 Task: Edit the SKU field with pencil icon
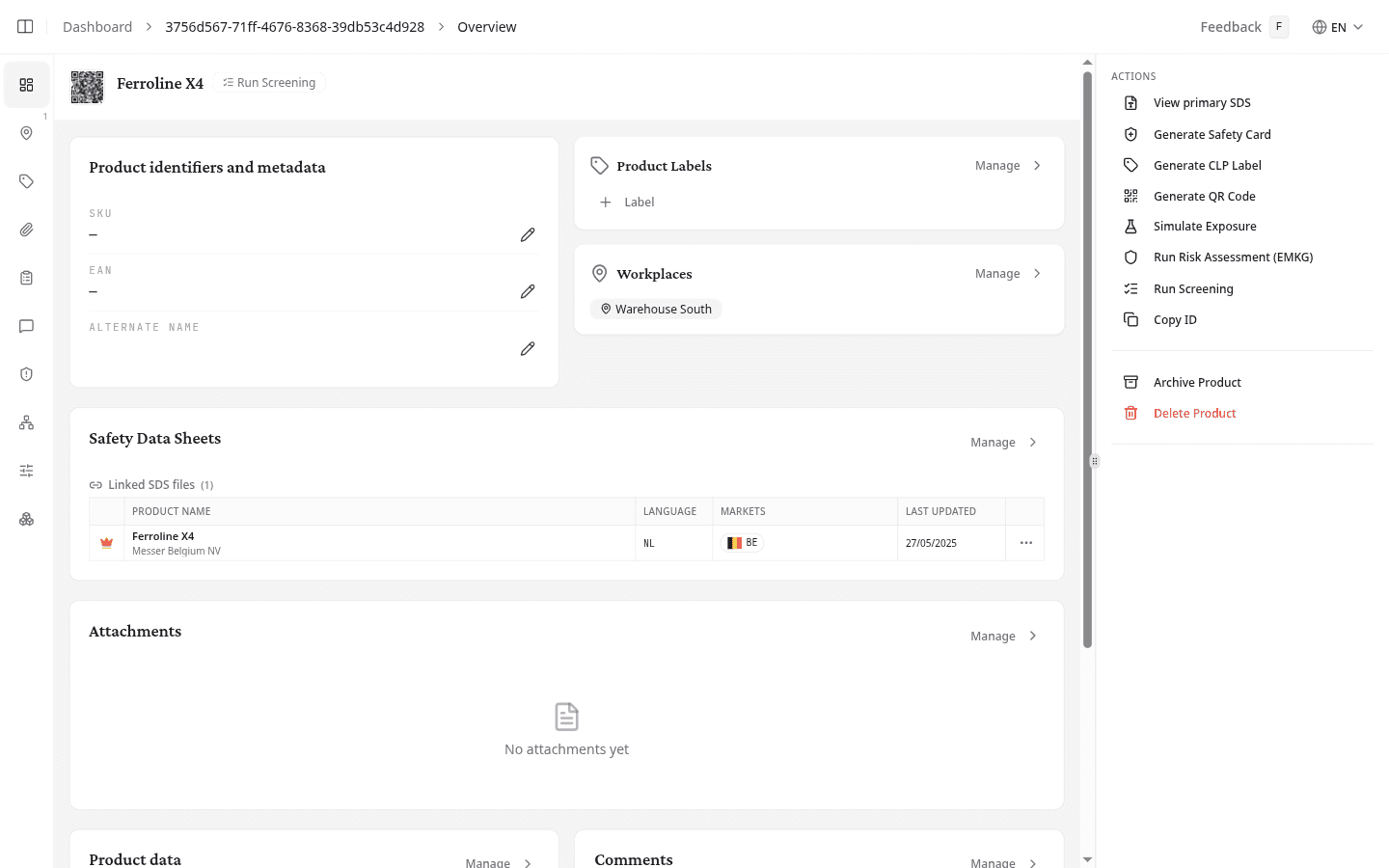pos(528,234)
